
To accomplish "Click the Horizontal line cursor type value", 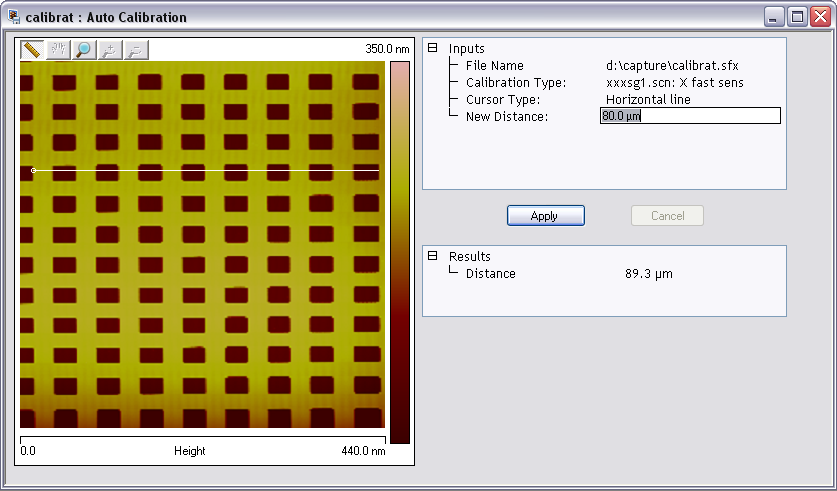I will pyautogui.click(x=648, y=100).
